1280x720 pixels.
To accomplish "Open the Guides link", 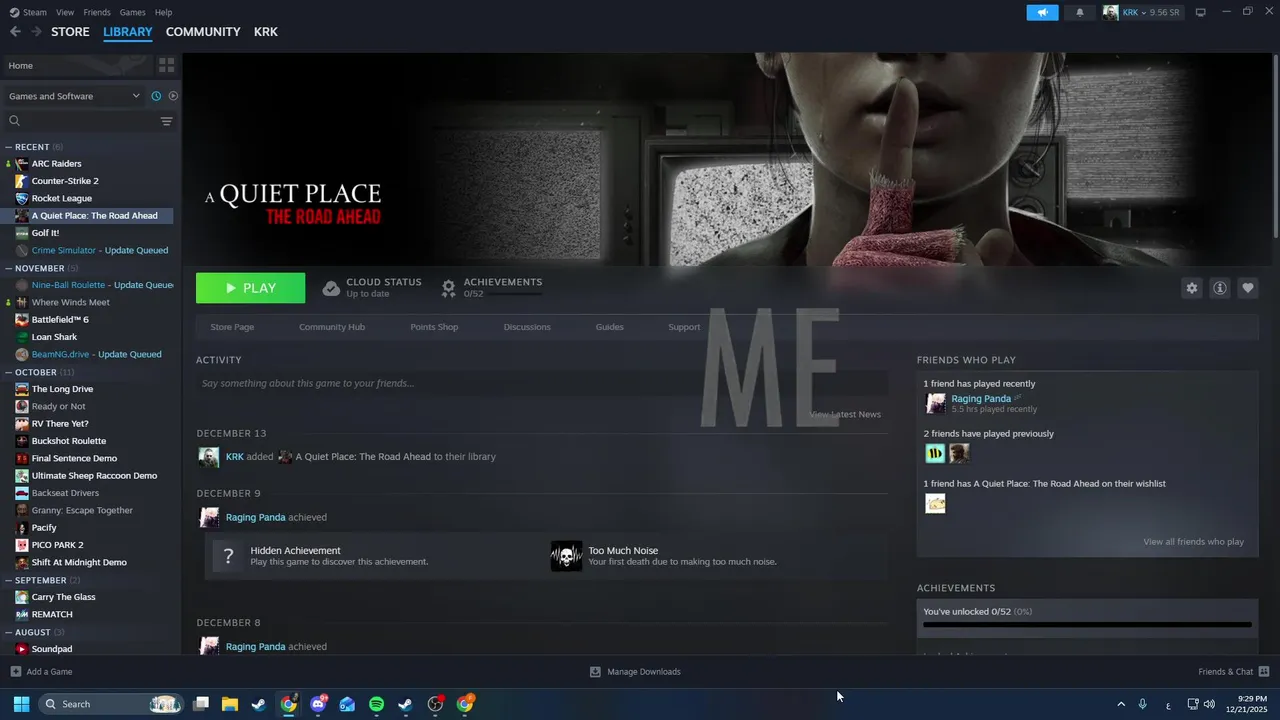I will point(609,327).
